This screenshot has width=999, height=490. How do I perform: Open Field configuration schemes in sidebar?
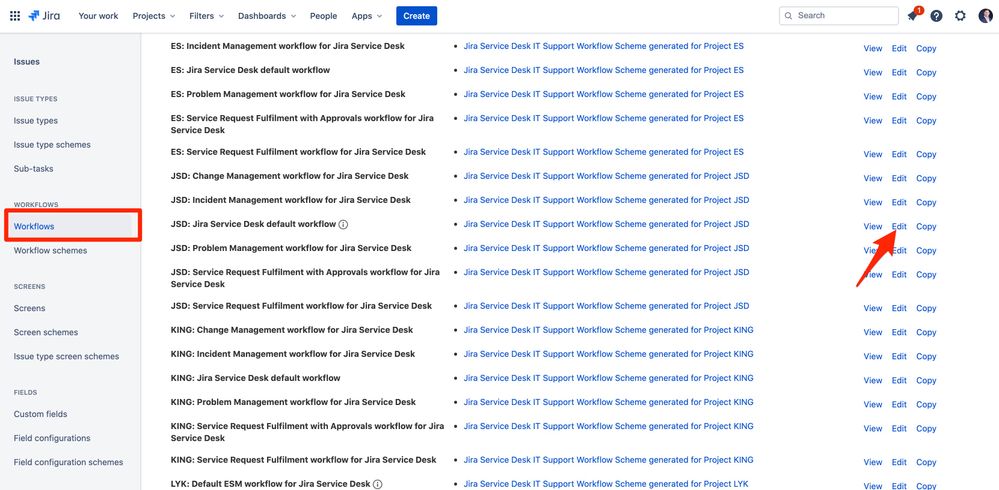pos(68,462)
